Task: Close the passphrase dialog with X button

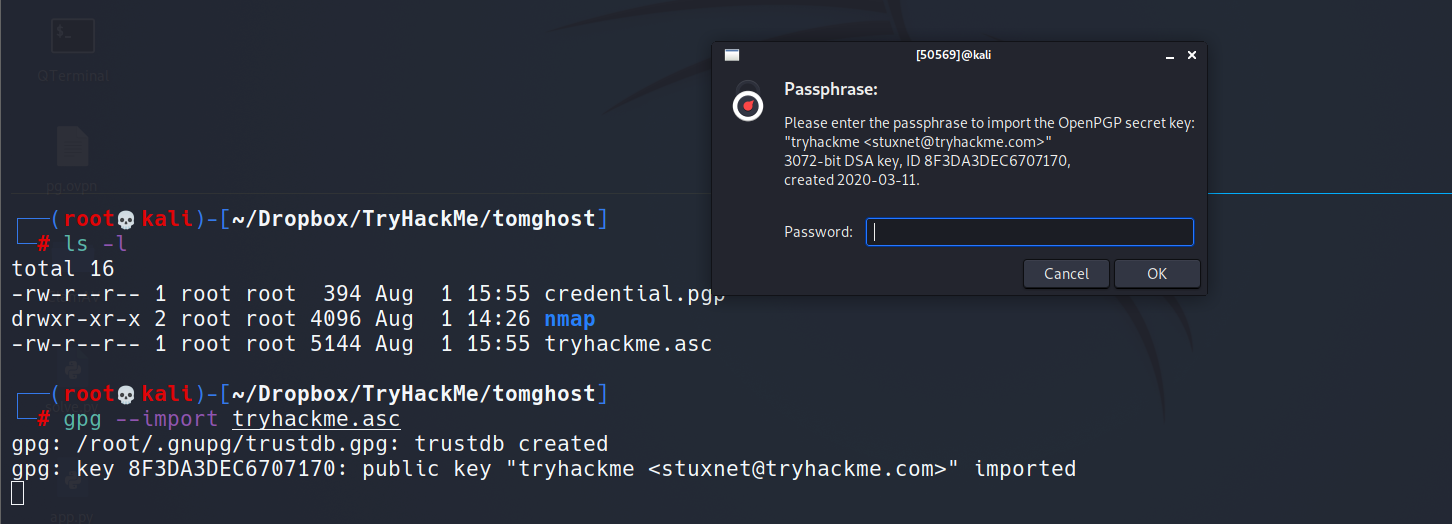Action: pos(1191,56)
